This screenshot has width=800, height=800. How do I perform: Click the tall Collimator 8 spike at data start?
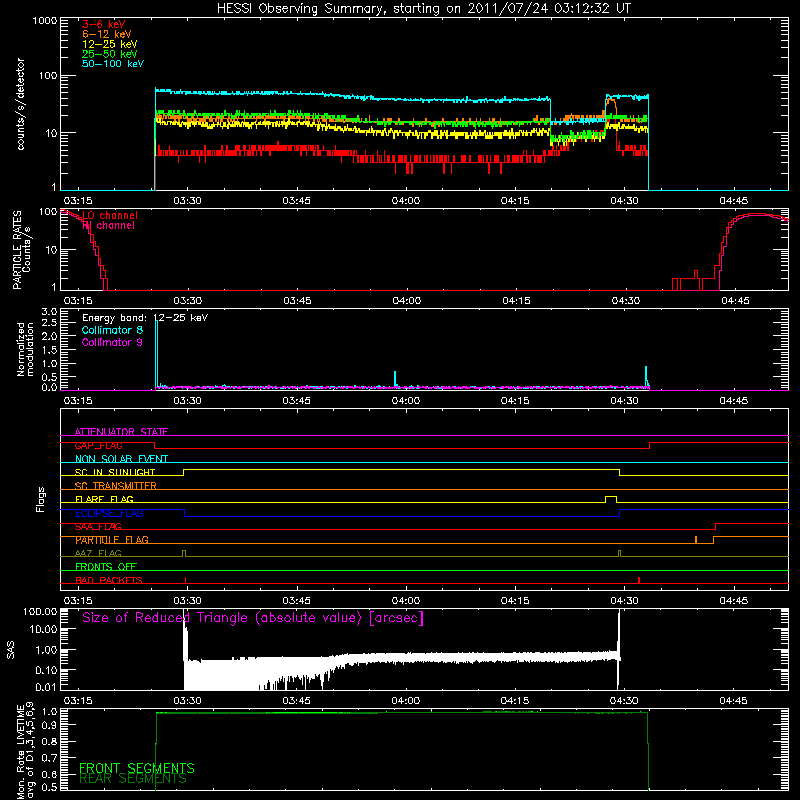pyautogui.click(x=157, y=355)
